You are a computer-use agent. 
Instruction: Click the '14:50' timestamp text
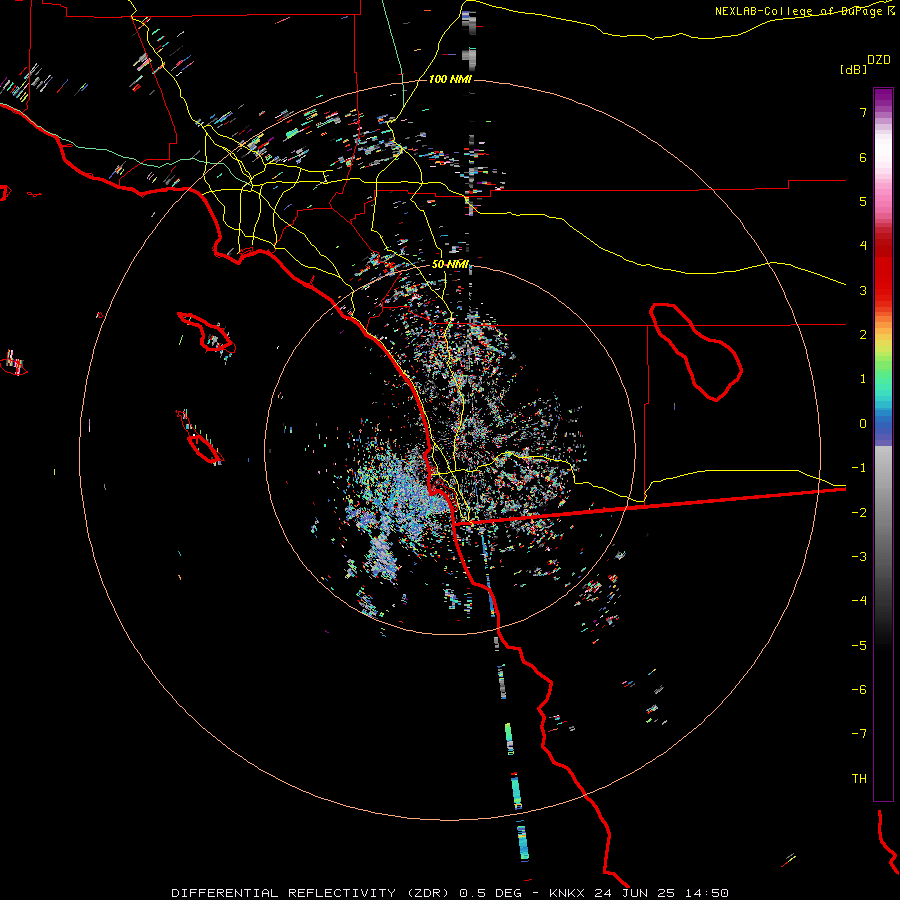pyautogui.click(x=707, y=893)
